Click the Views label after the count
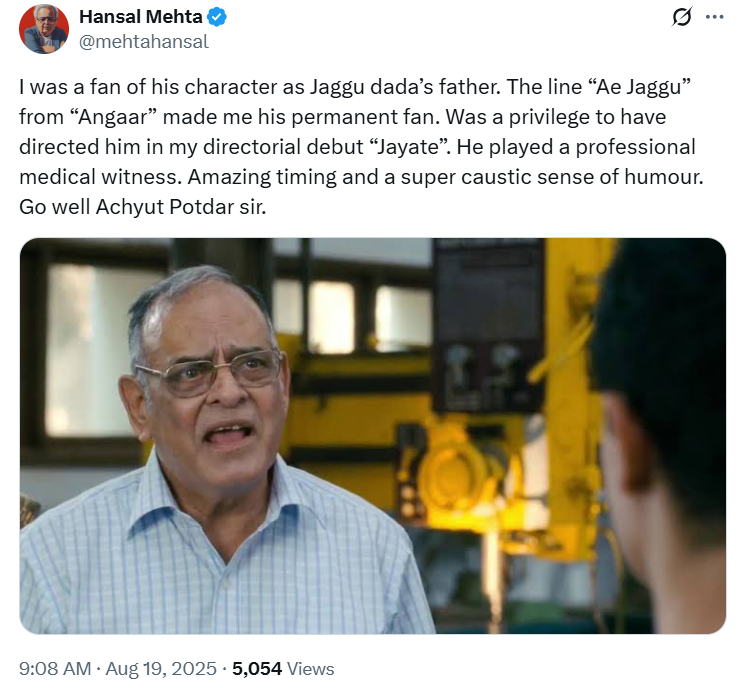The width and height of the screenshot is (742, 688). tap(310, 668)
